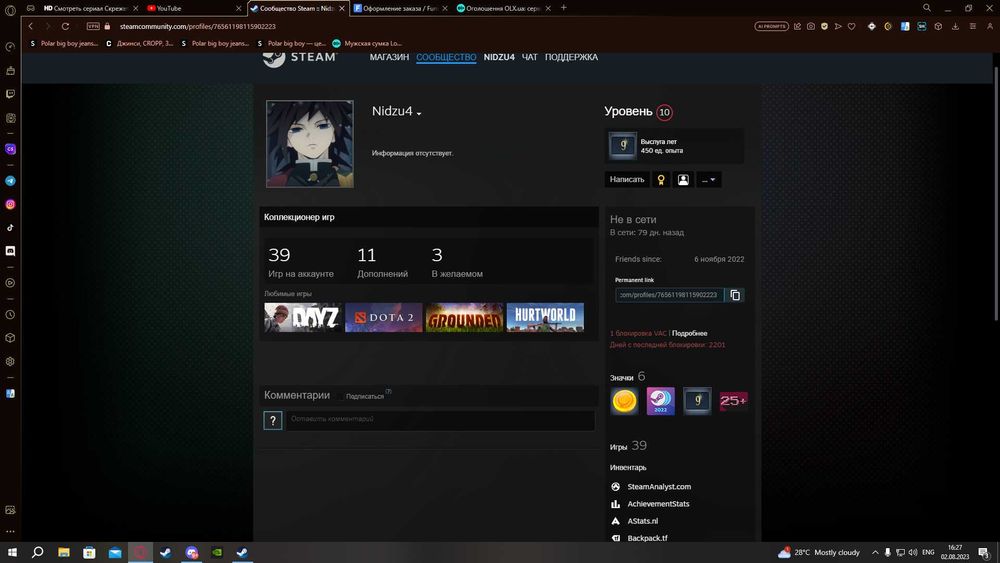Open Telegram in the sidebar
The image size is (1000, 563).
pyautogui.click(x=10, y=181)
